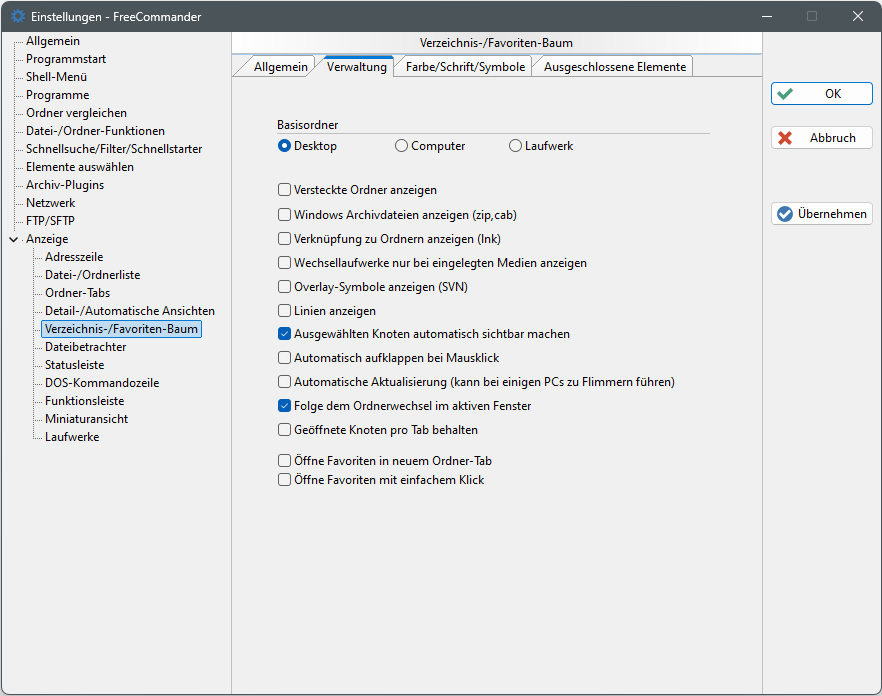Select Detail-/Automatische Ansichten entry
Screen dimensions: 882x696
(130, 311)
